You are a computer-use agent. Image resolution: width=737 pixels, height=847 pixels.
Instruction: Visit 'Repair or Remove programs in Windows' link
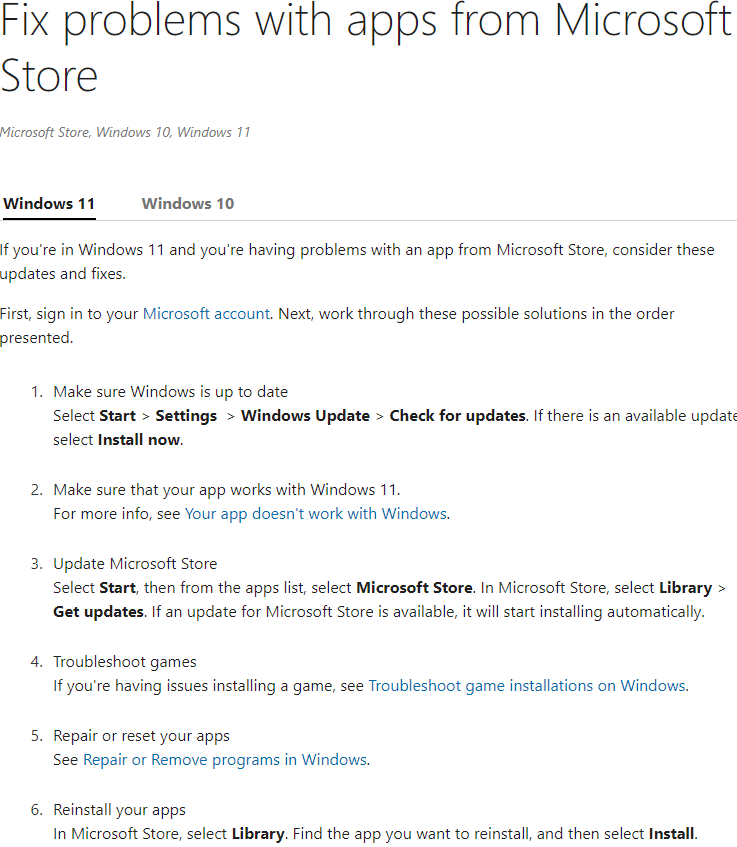coord(225,760)
